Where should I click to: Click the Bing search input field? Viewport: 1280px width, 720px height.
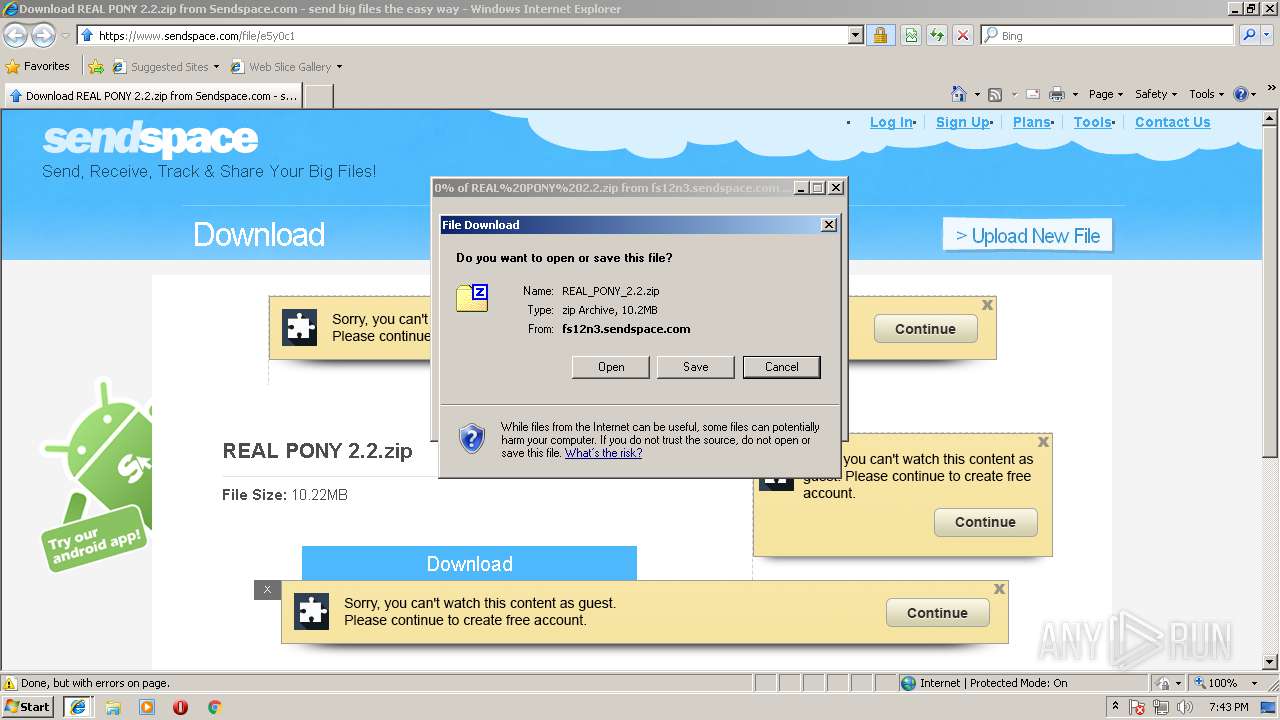tap(1108, 35)
